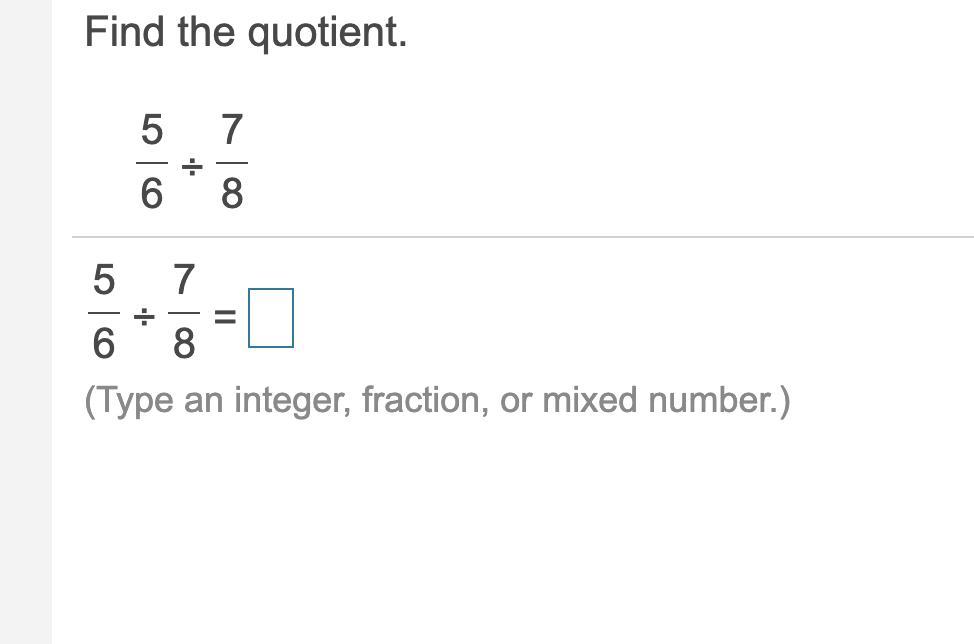Viewport: 974px width, 644px height.
Task: Click the equals sign before the answer box
Action: 226,318
